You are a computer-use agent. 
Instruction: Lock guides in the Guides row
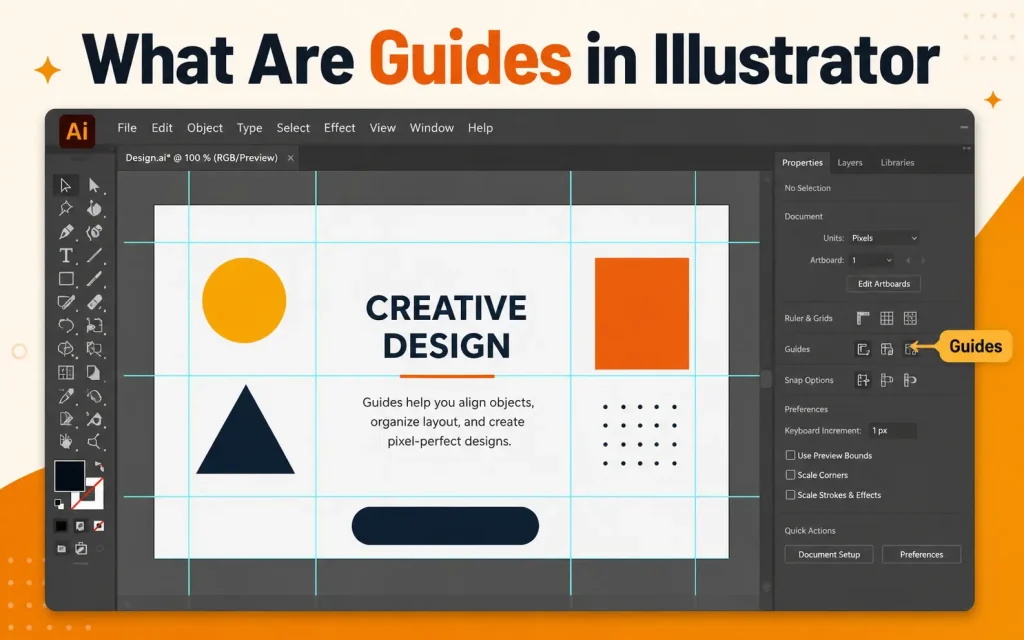[x=886, y=349]
